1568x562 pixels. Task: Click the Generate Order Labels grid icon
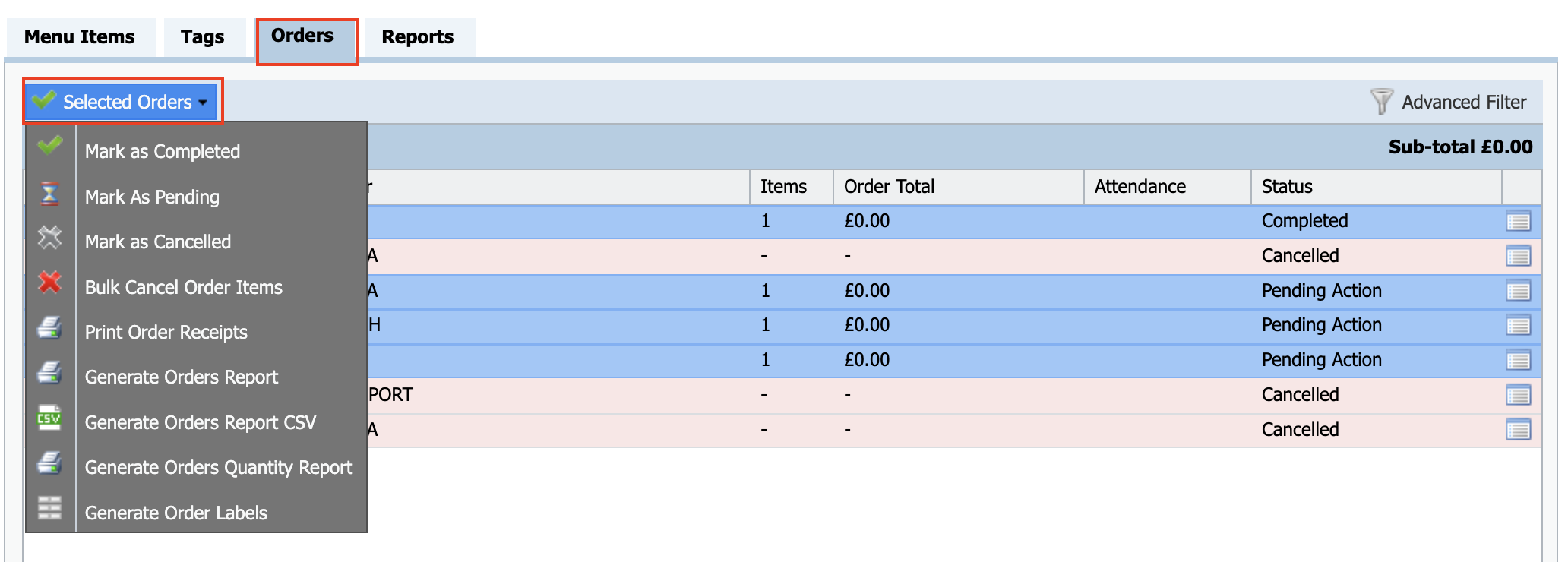click(49, 507)
